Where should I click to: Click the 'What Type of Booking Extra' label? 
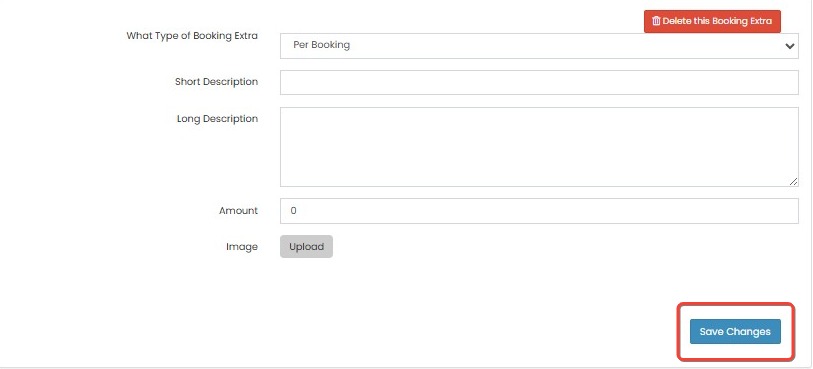point(192,36)
